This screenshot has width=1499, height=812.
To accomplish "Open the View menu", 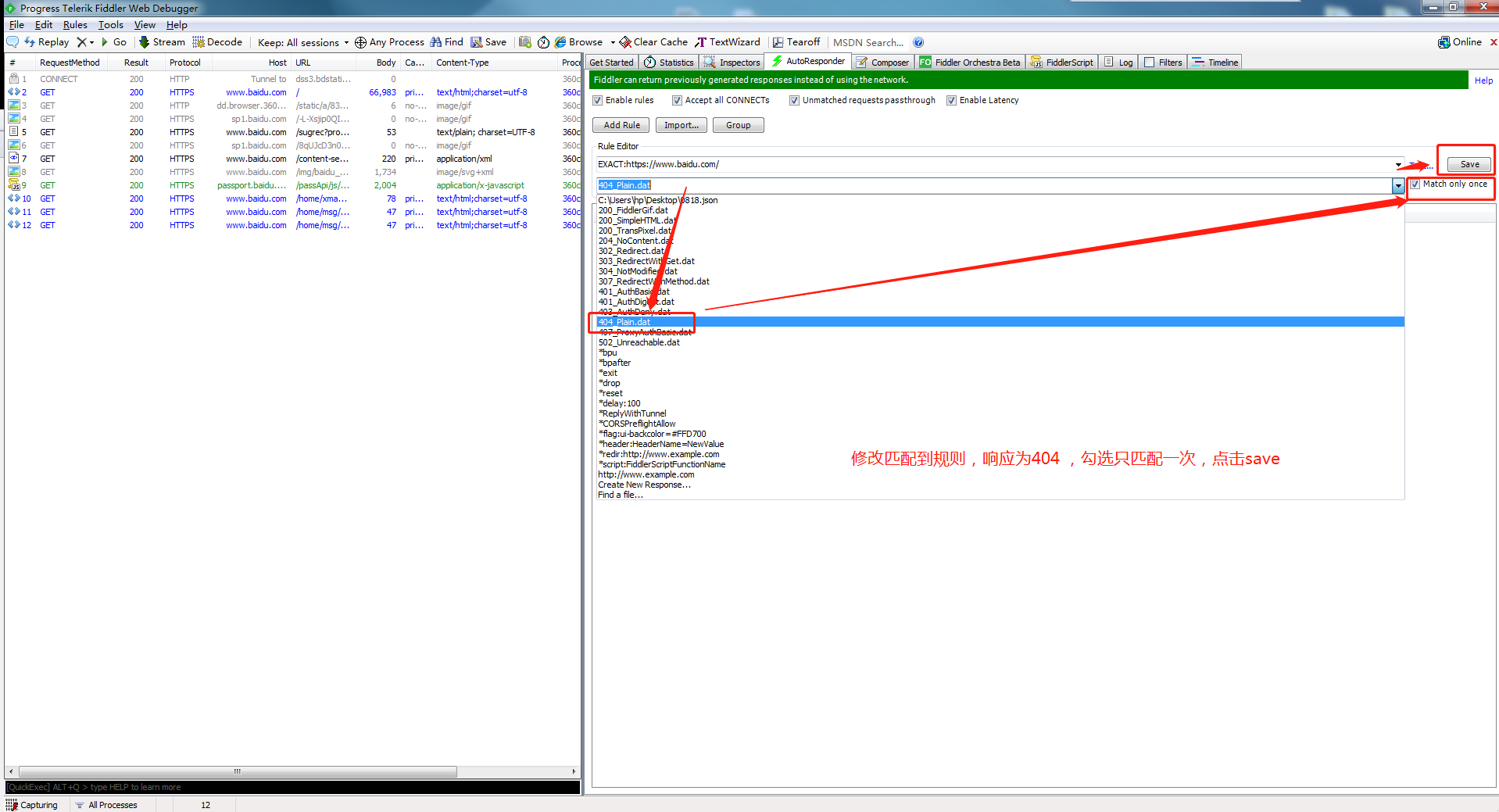I will [x=145, y=25].
